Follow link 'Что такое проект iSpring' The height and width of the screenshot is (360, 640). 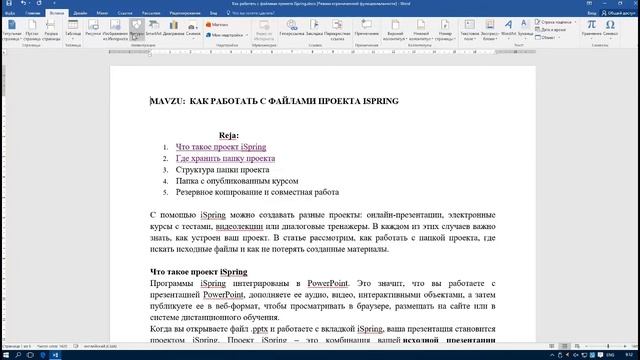pos(221,147)
